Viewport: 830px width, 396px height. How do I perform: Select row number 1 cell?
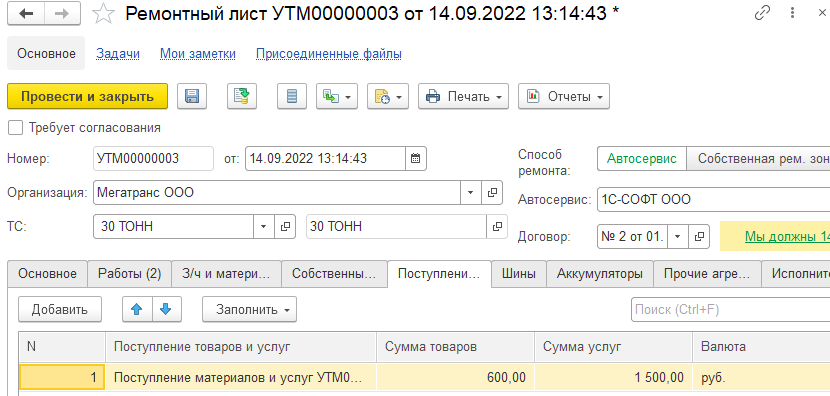[x=62, y=378]
